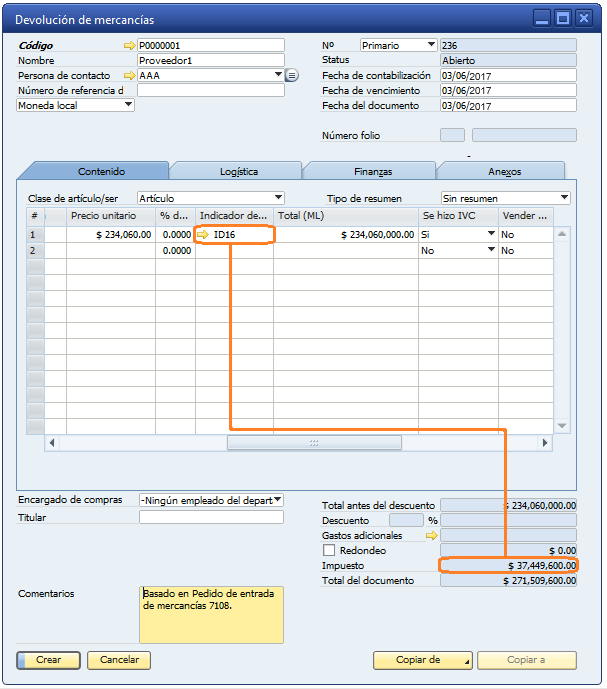
Task: Expand the Moneda local dropdown
Action: pyautogui.click(x=128, y=105)
